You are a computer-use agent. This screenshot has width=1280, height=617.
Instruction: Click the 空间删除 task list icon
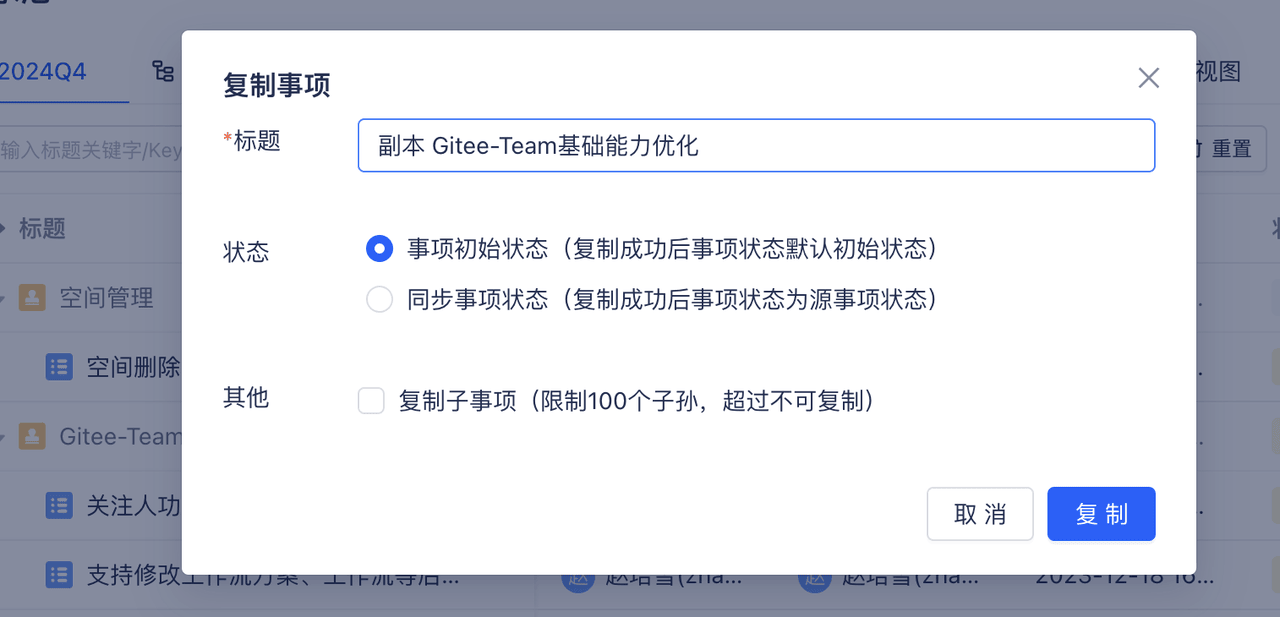(59, 366)
